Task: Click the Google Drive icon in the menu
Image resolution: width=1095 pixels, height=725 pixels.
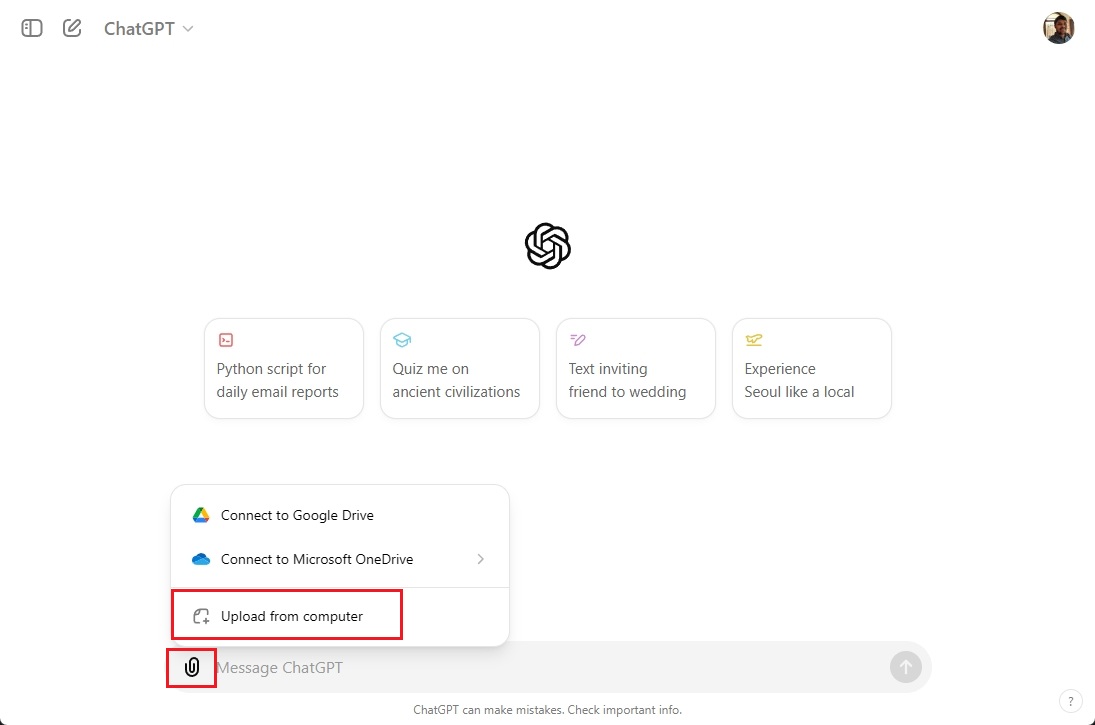Action: tap(200, 514)
